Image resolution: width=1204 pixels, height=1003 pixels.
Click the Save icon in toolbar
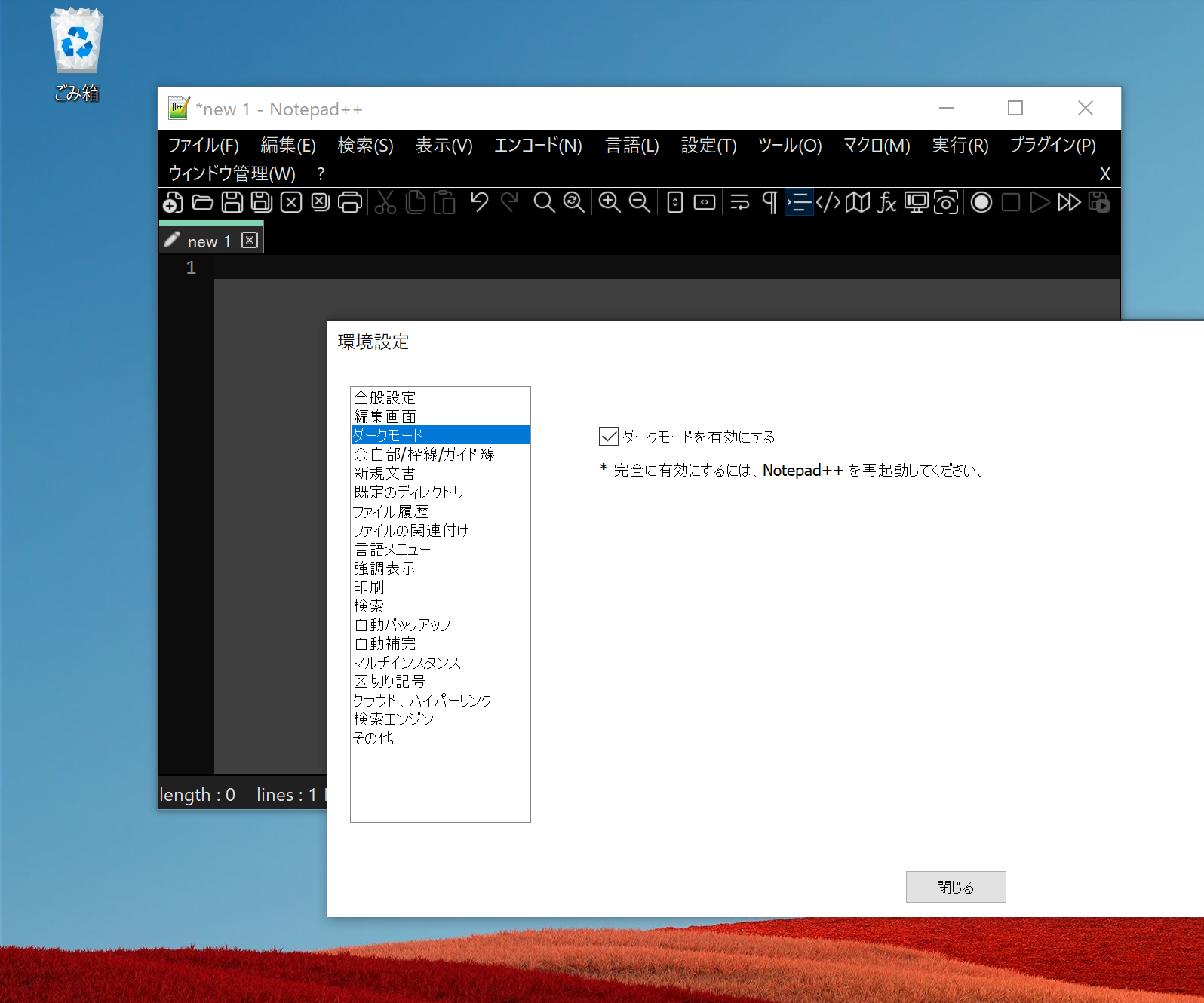232,202
